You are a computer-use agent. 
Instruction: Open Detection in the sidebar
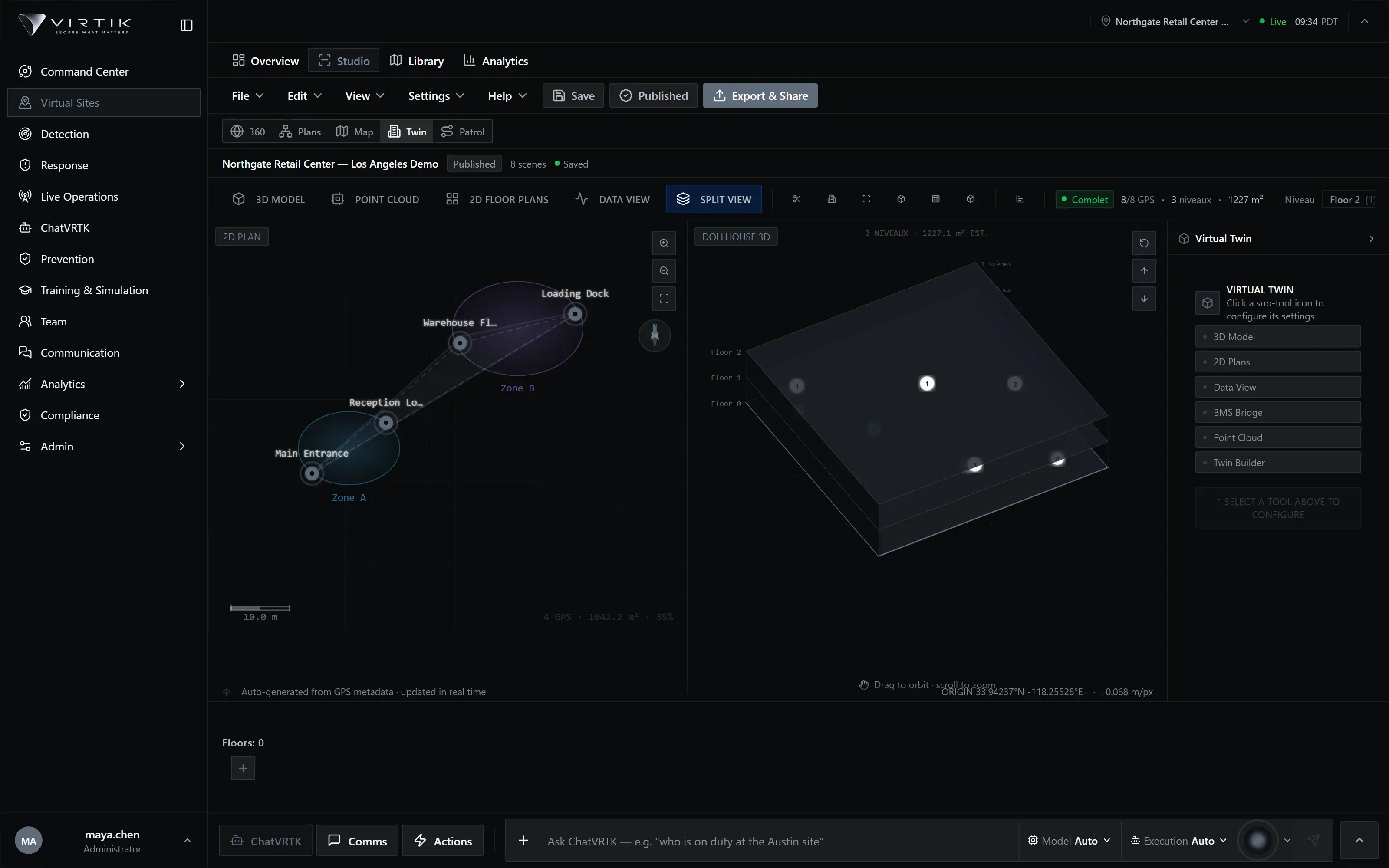(x=103, y=134)
